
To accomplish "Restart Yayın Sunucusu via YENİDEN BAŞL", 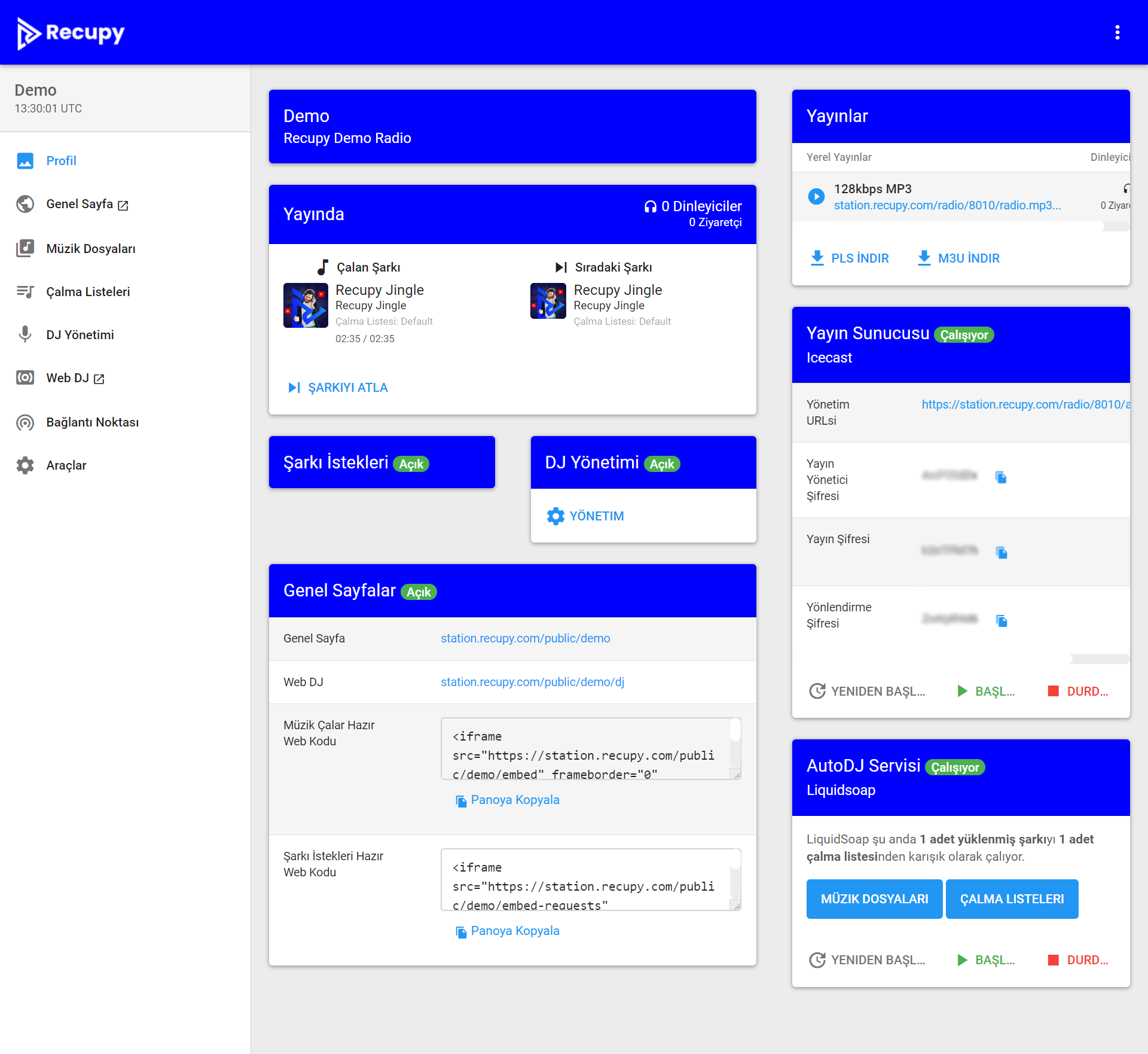I will pyautogui.click(x=867, y=692).
